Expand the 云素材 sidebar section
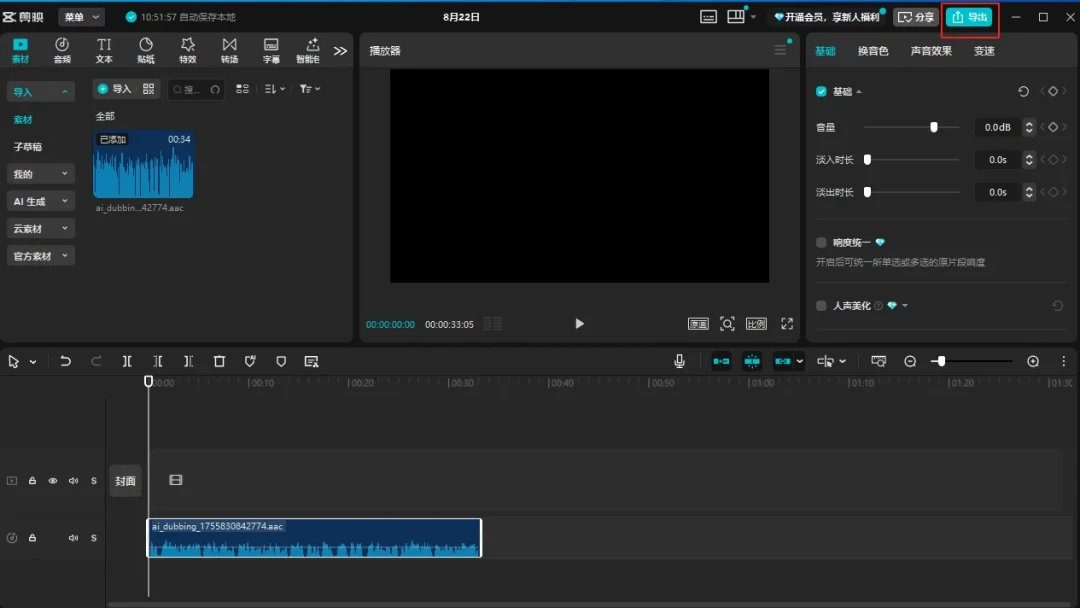Screen dimensions: 1080x608 coord(41,229)
